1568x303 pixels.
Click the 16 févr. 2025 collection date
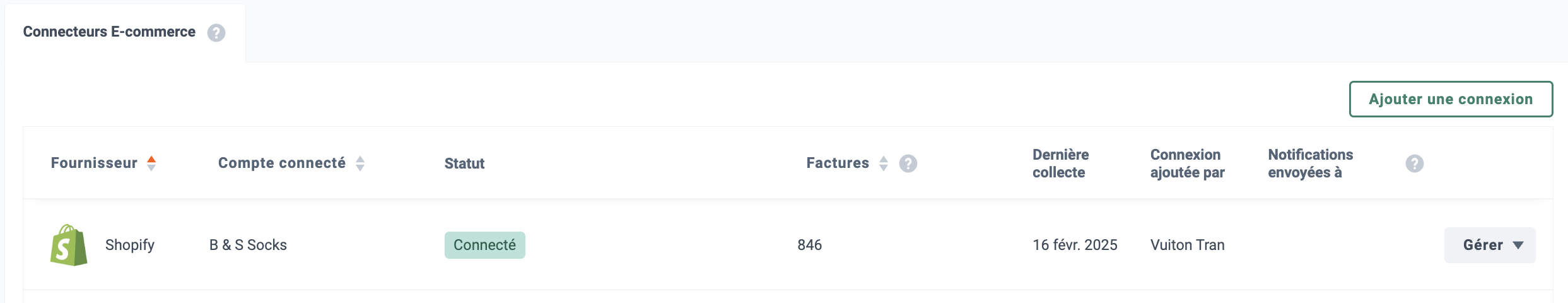pyautogui.click(x=1075, y=245)
